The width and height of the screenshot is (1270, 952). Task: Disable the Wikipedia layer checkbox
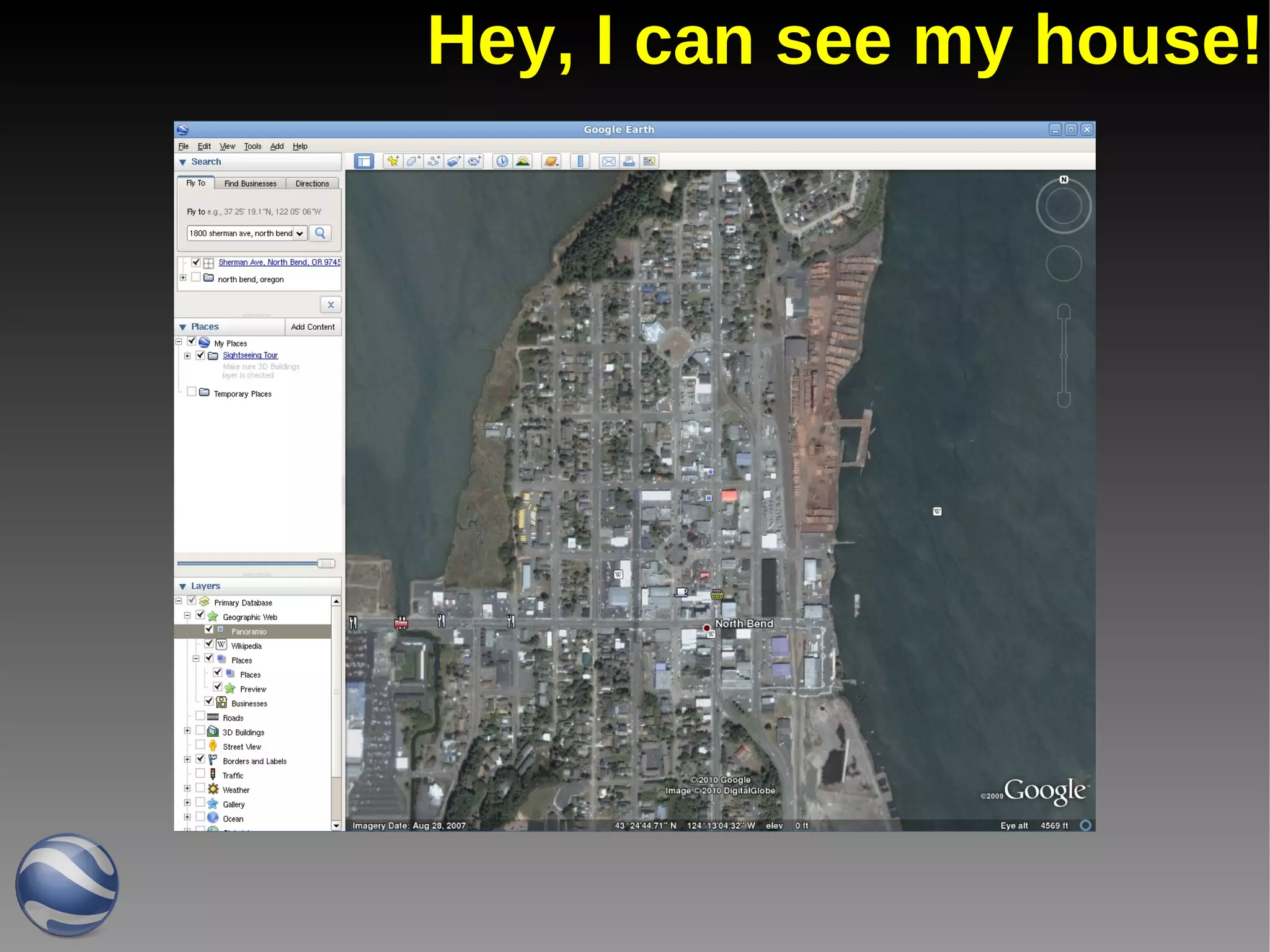(209, 644)
